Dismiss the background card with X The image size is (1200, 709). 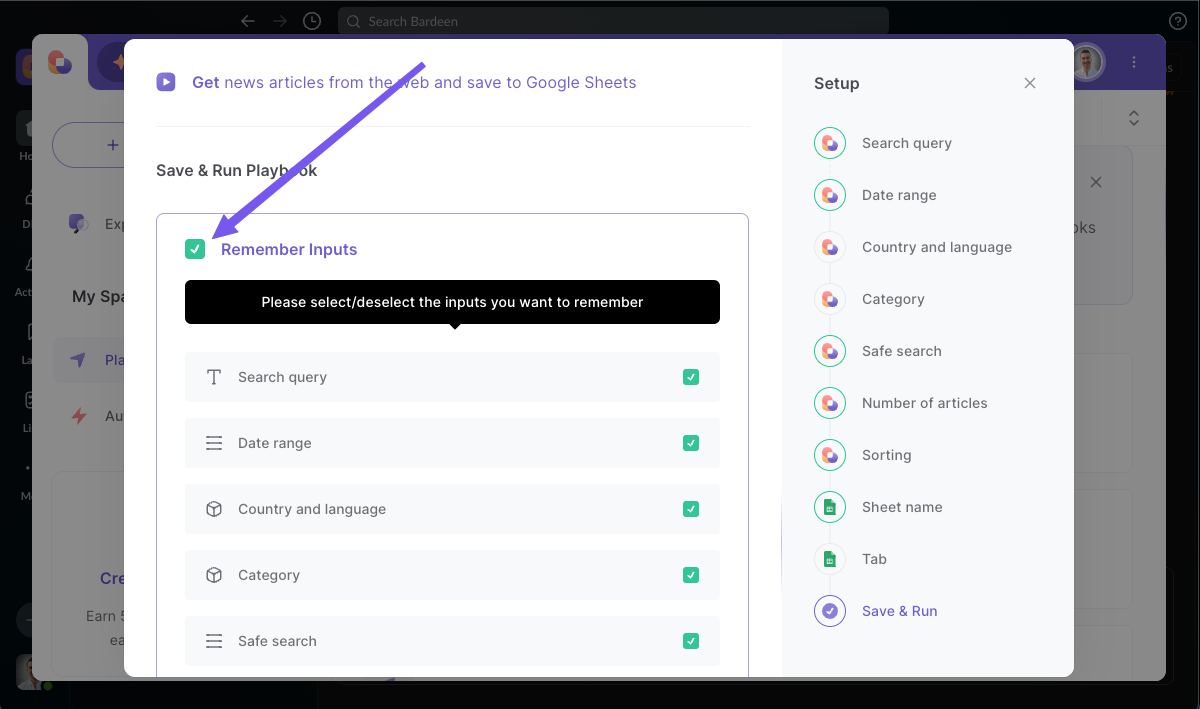(x=1096, y=182)
